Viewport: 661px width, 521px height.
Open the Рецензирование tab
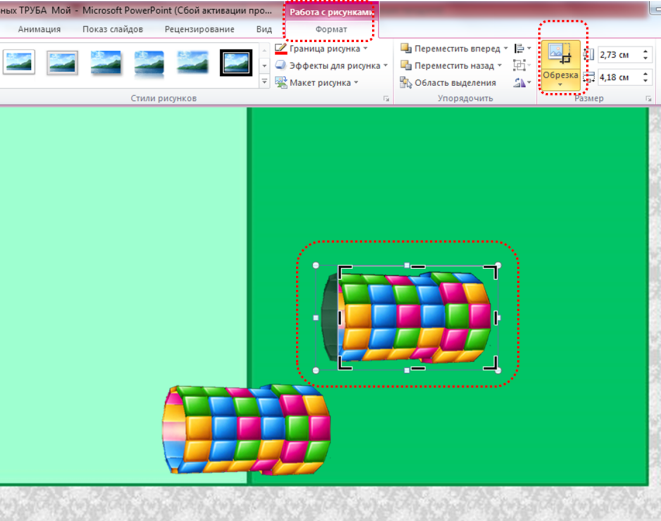pyautogui.click(x=199, y=29)
